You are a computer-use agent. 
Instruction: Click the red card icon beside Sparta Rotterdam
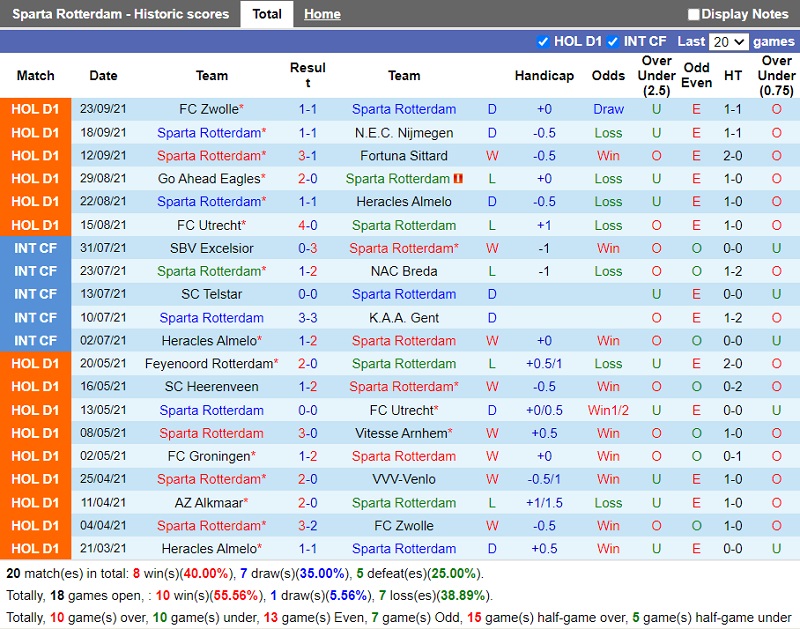point(458,179)
